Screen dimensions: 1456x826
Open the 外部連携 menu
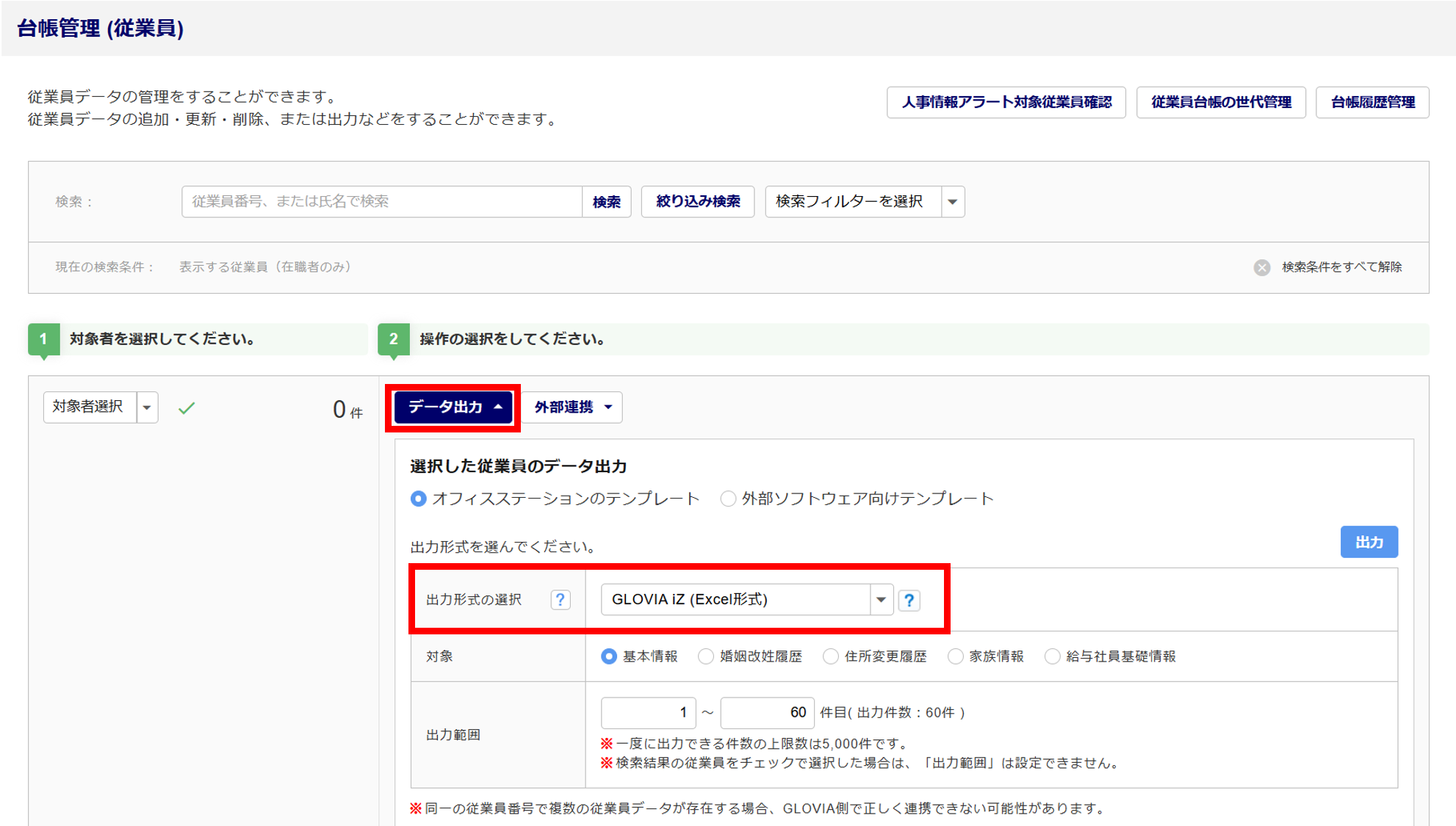[572, 407]
